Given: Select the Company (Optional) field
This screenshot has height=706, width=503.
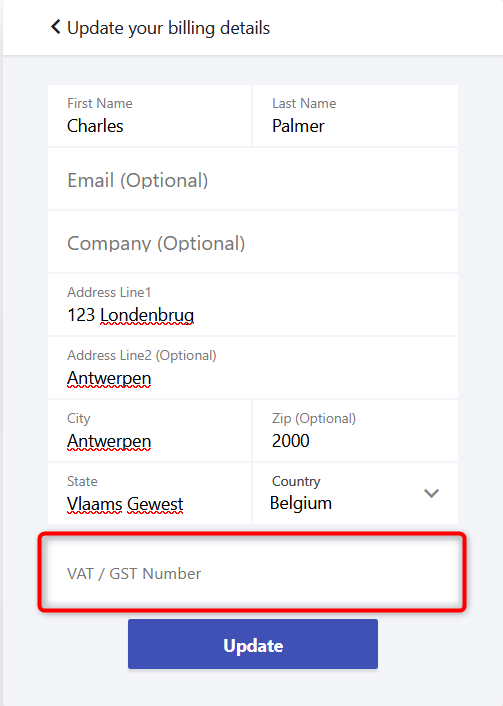Looking at the screenshot, I should click(x=253, y=243).
